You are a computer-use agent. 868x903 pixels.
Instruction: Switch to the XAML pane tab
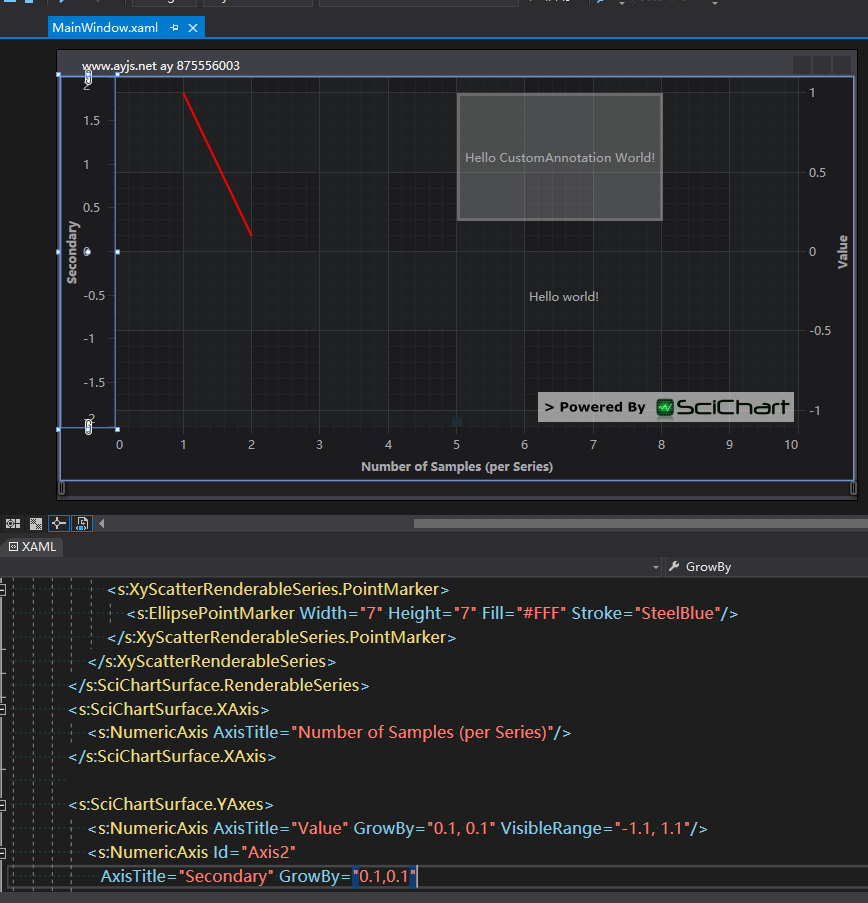(33, 547)
